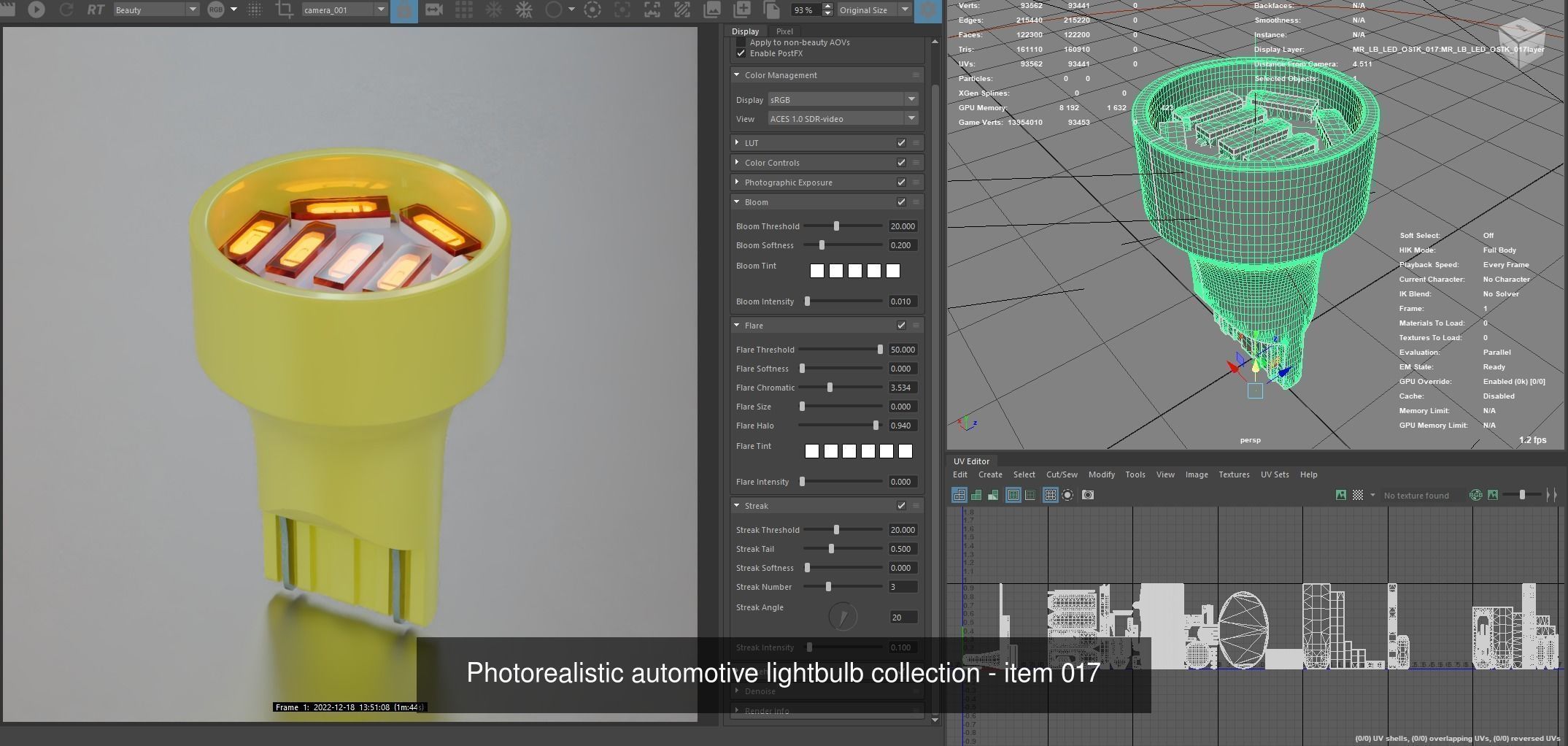
Task: Click the UV Editor isolate select circle icon
Action: click(x=1067, y=495)
